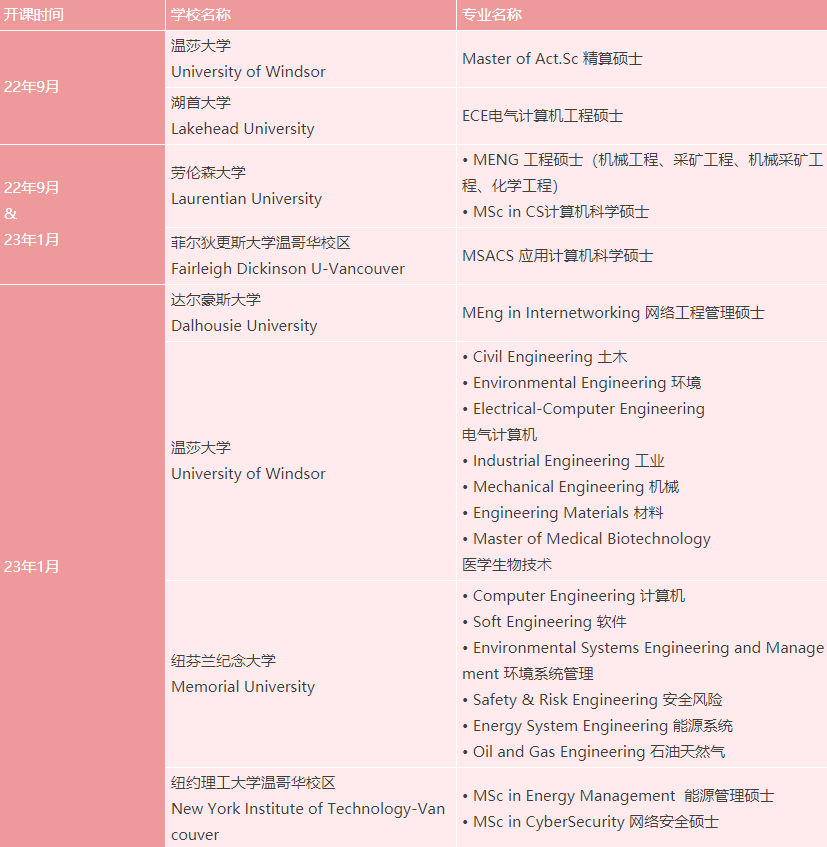This screenshot has height=847, width=827.
Task: Click the 纽约理工大学温哥华校区 school name
Action: coord(253,783)
